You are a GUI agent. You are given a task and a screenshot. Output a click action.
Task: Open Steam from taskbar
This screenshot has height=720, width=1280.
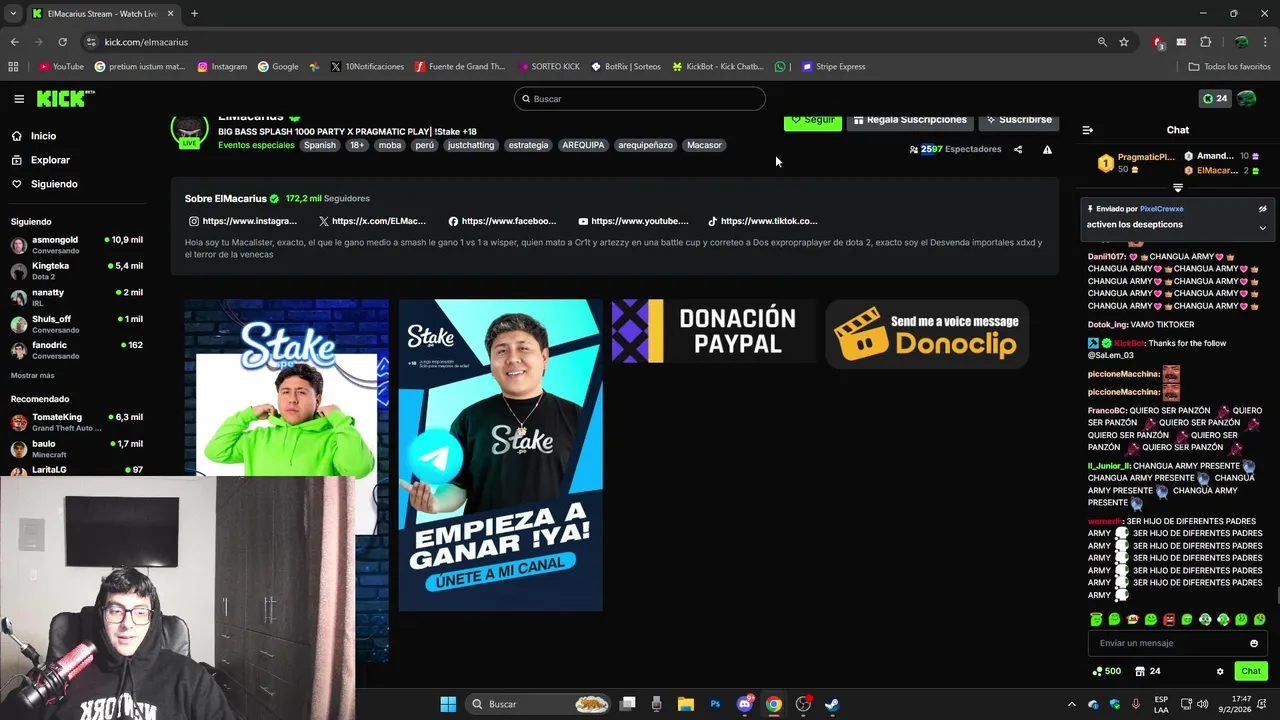click(x=832, y=704)
